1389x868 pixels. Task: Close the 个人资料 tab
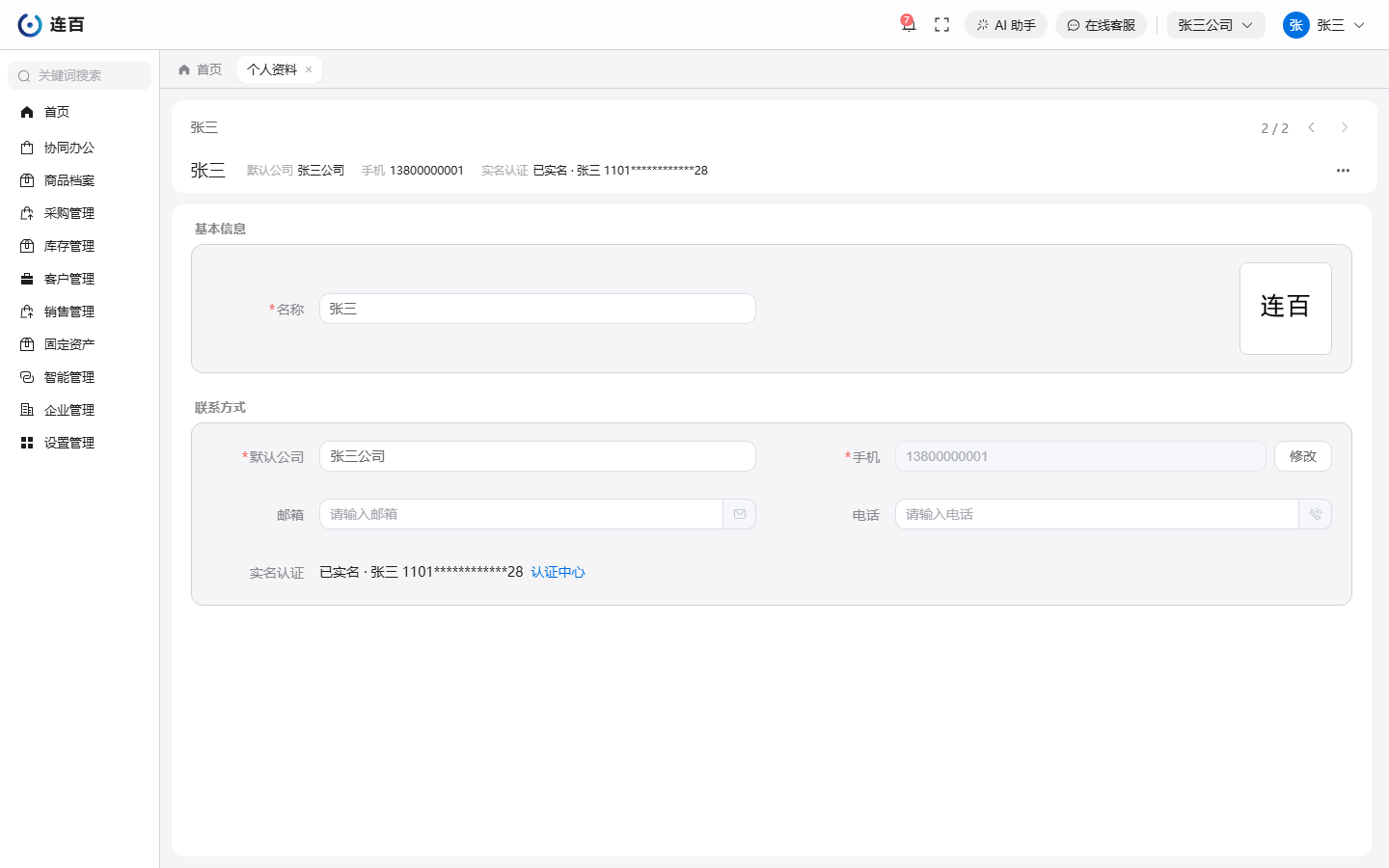click(x=309, y=69)
